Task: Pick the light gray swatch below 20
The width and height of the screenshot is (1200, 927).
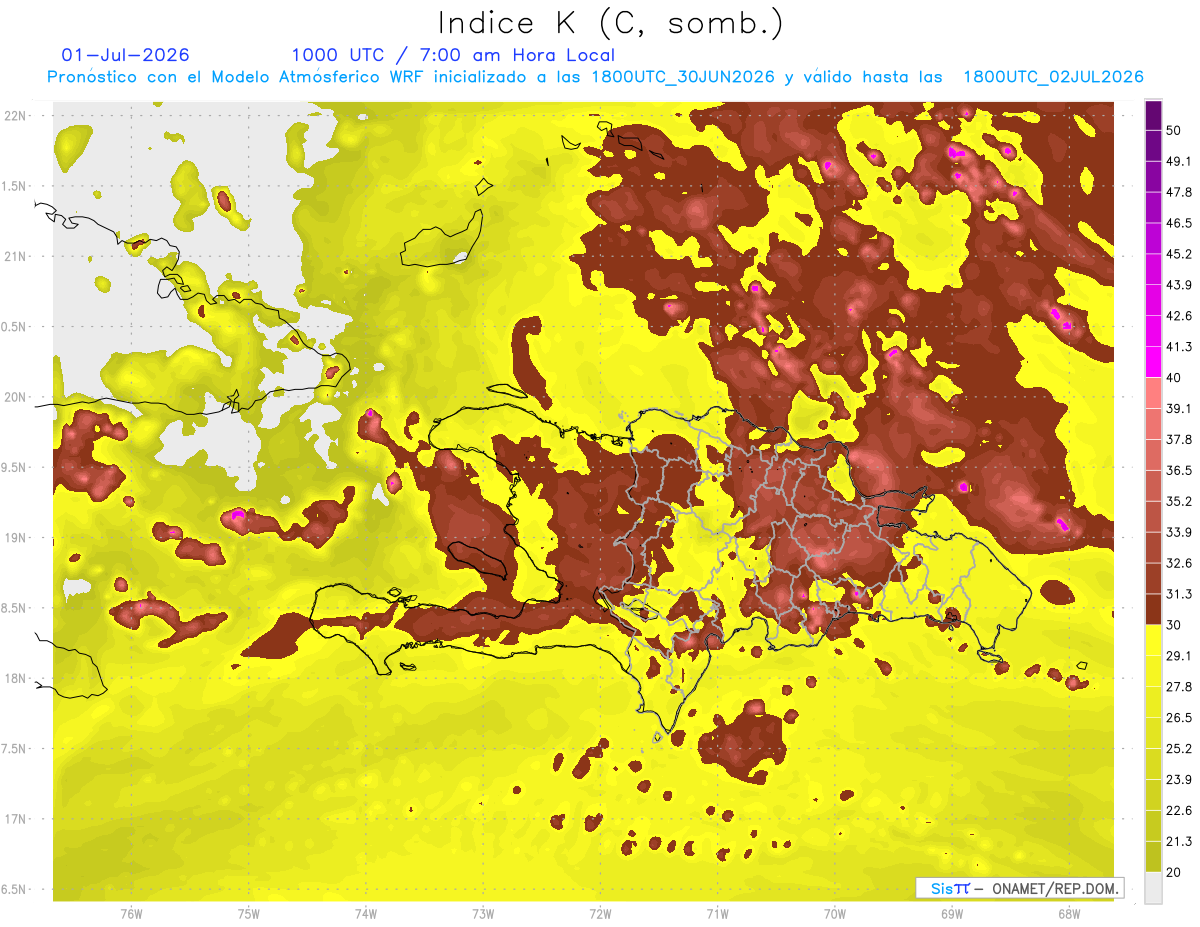Action: click(x=1153, y=887)
